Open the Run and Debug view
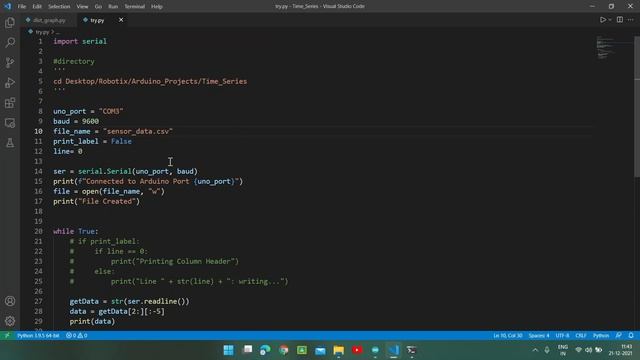The height and width of the screenshot is (360, 640). 10,82
